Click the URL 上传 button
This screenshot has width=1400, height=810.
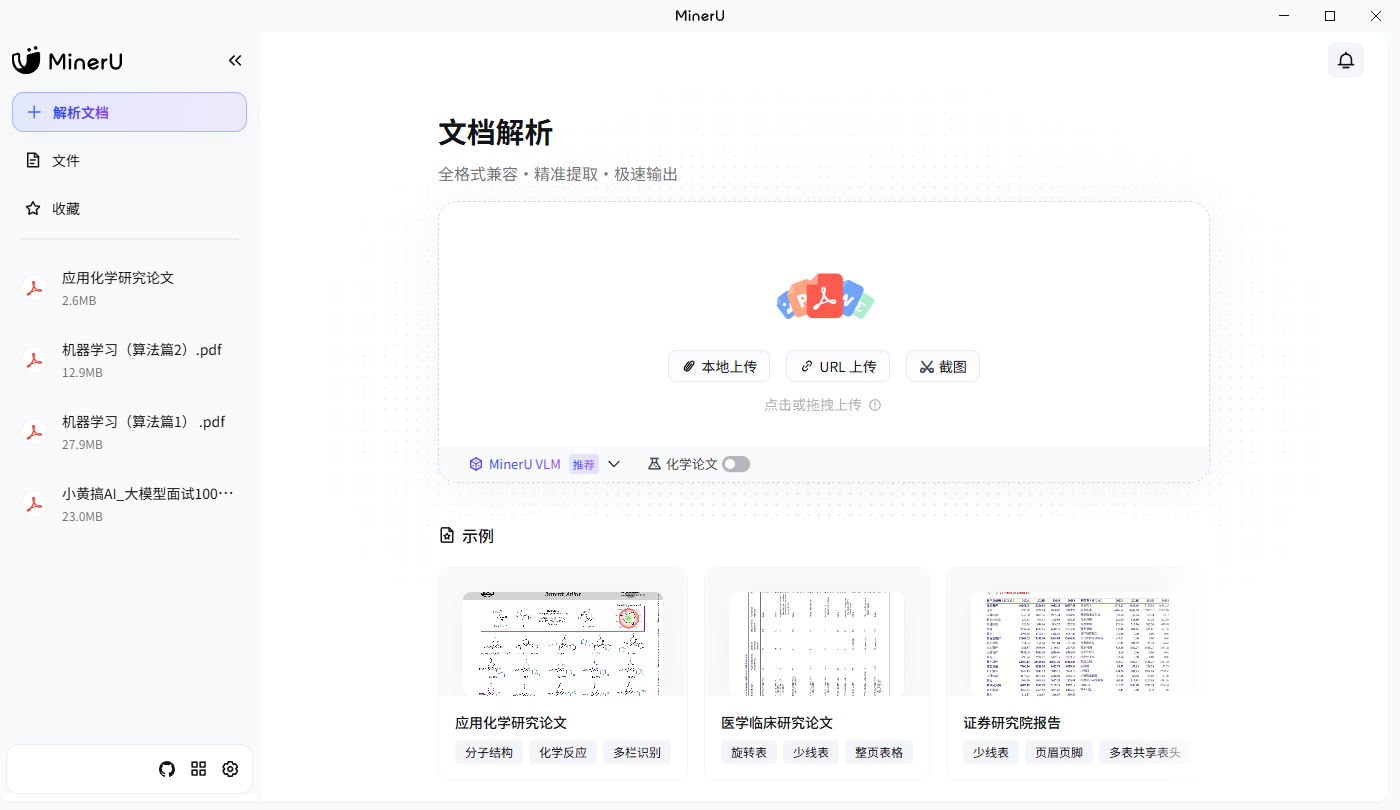click(838, 366)
